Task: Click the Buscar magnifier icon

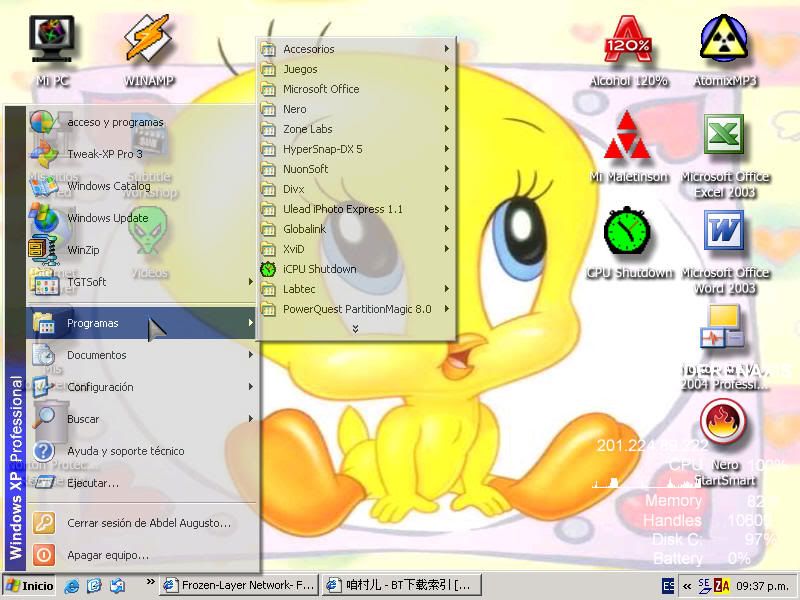Action: (x=44, y=418)
